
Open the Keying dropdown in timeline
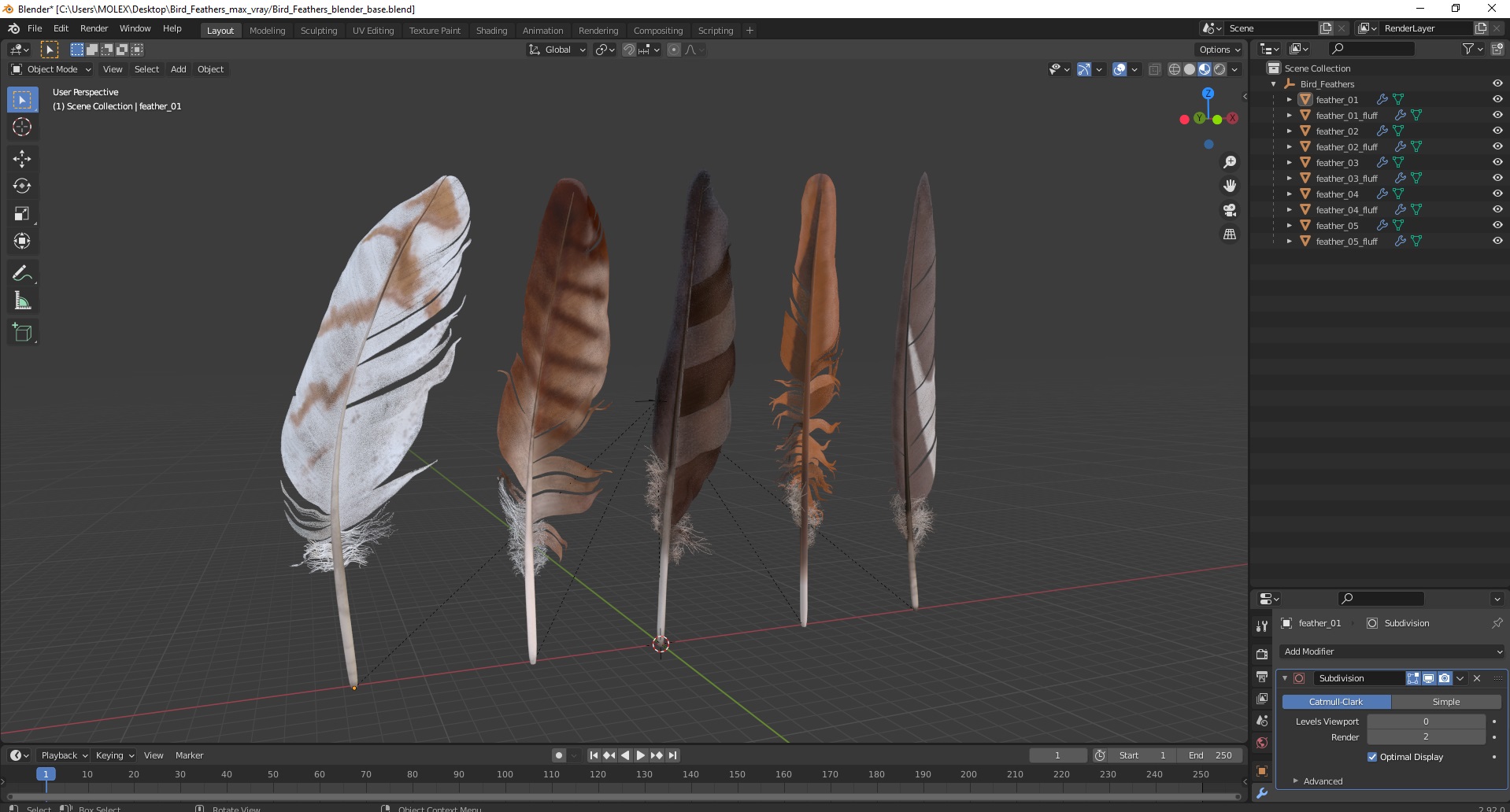point(114,755)
